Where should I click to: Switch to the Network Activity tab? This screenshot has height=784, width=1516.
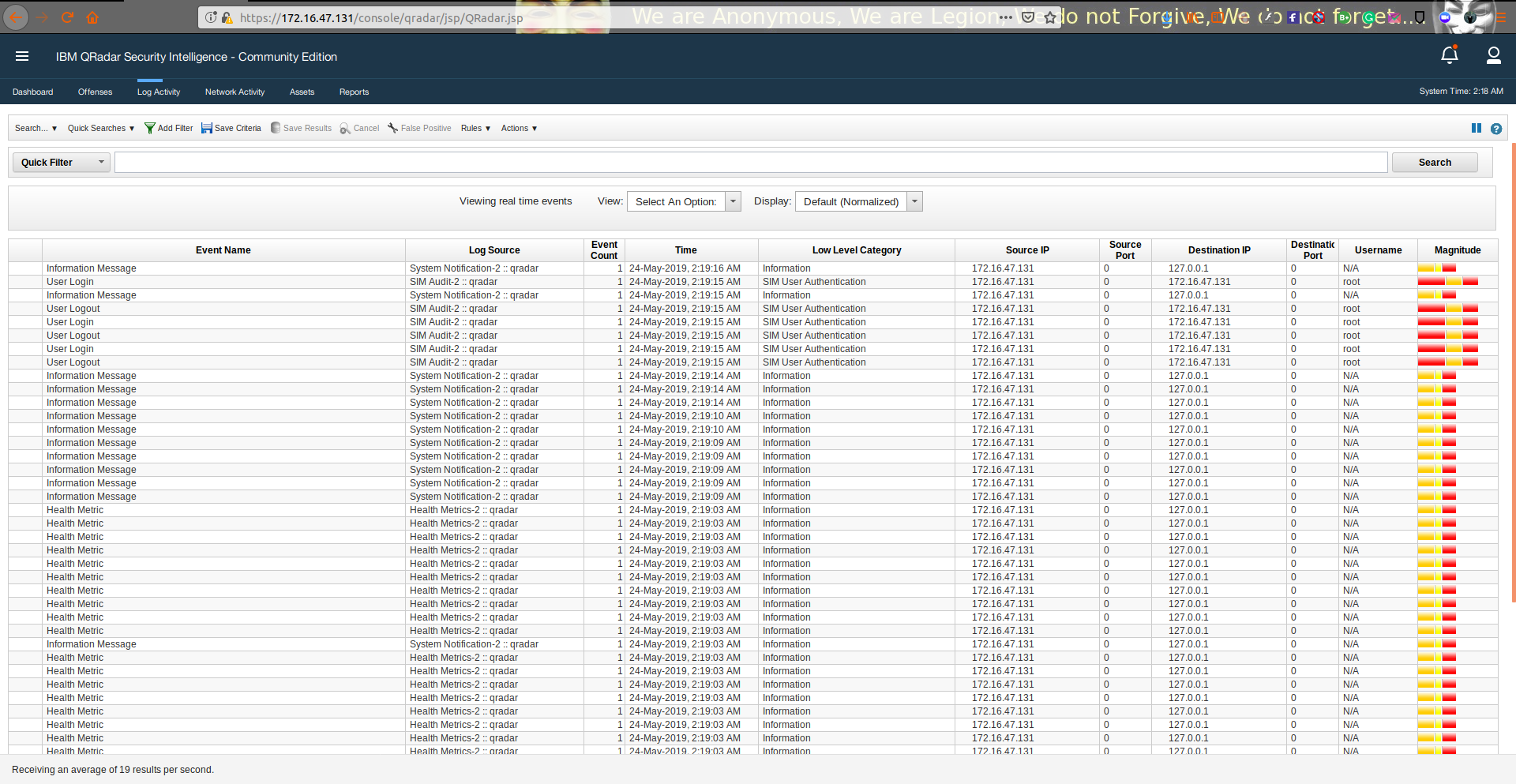click(x=234, y=92)
